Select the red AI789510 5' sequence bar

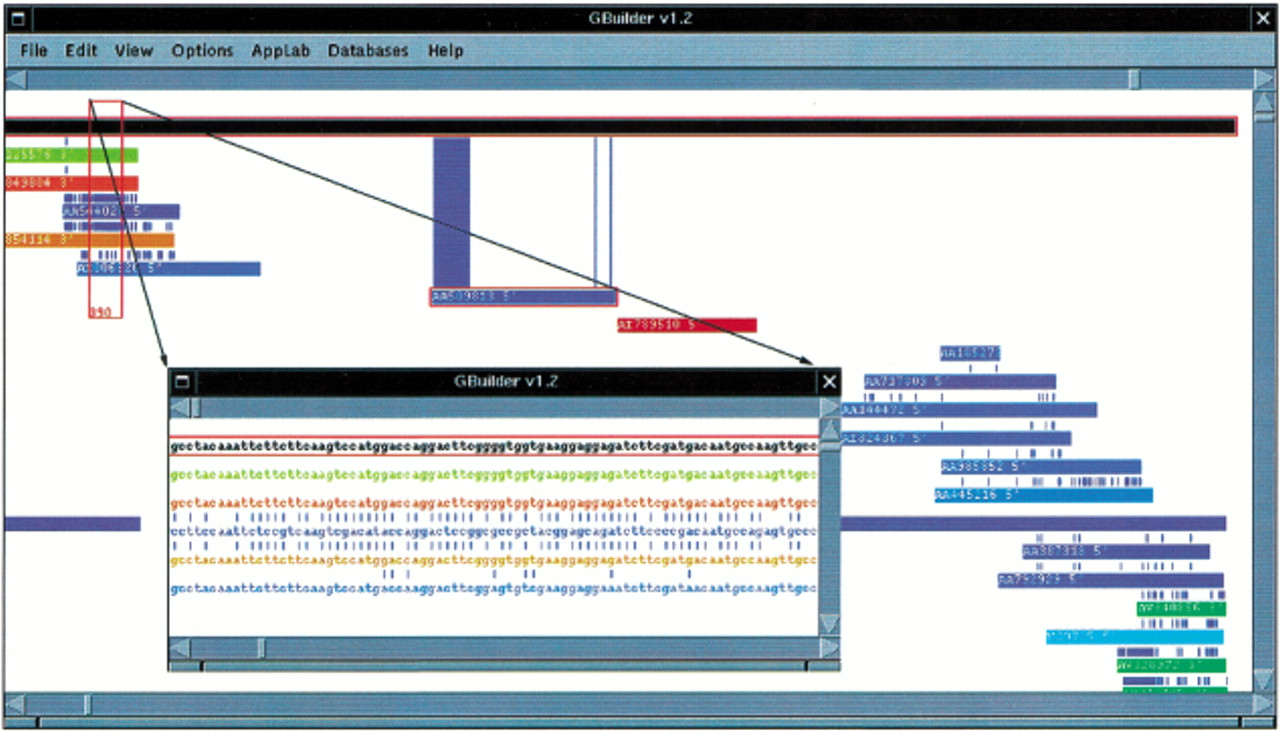tap(687, 325)
